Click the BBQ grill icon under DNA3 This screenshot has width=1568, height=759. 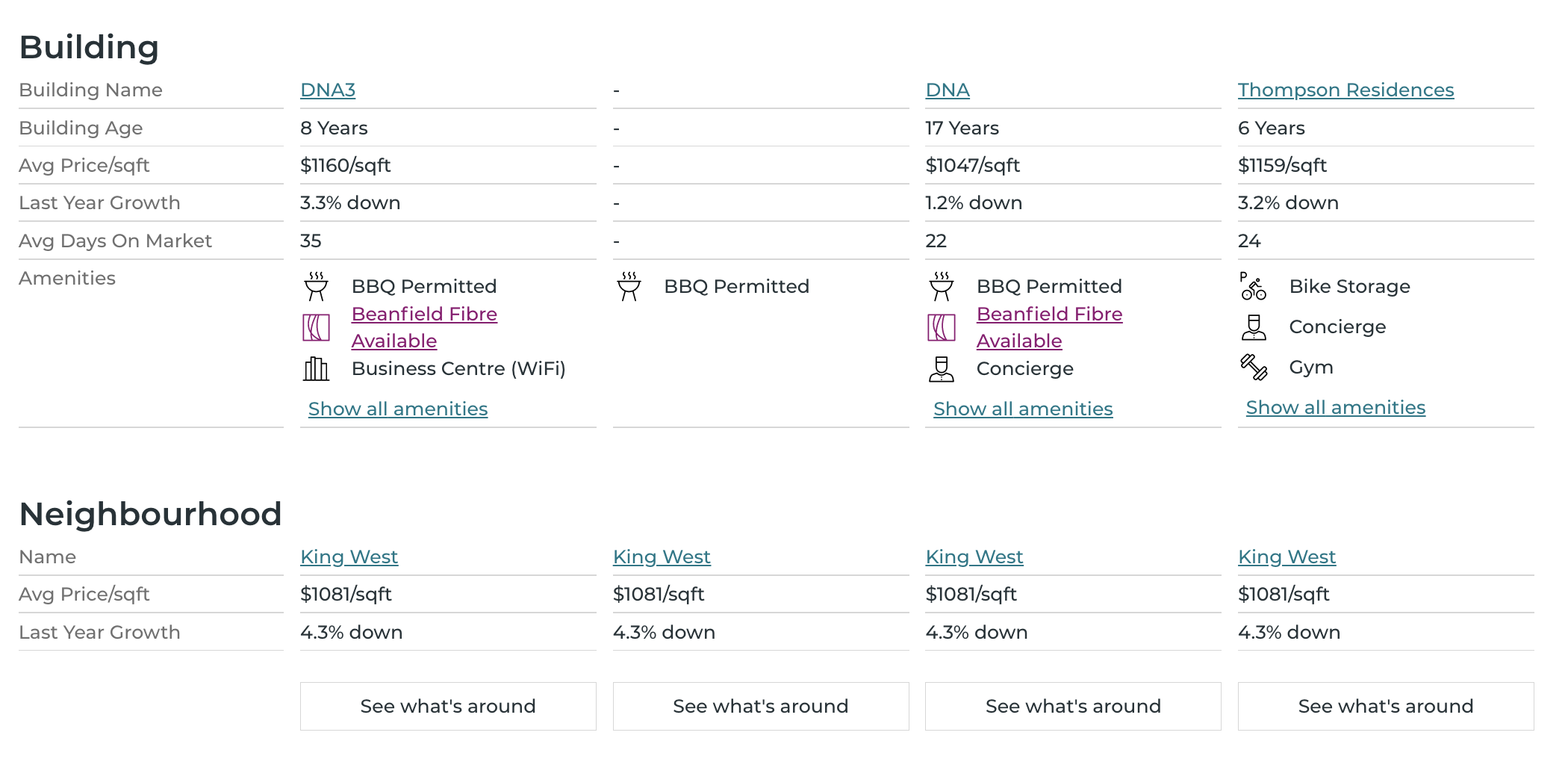click(316, 287)
